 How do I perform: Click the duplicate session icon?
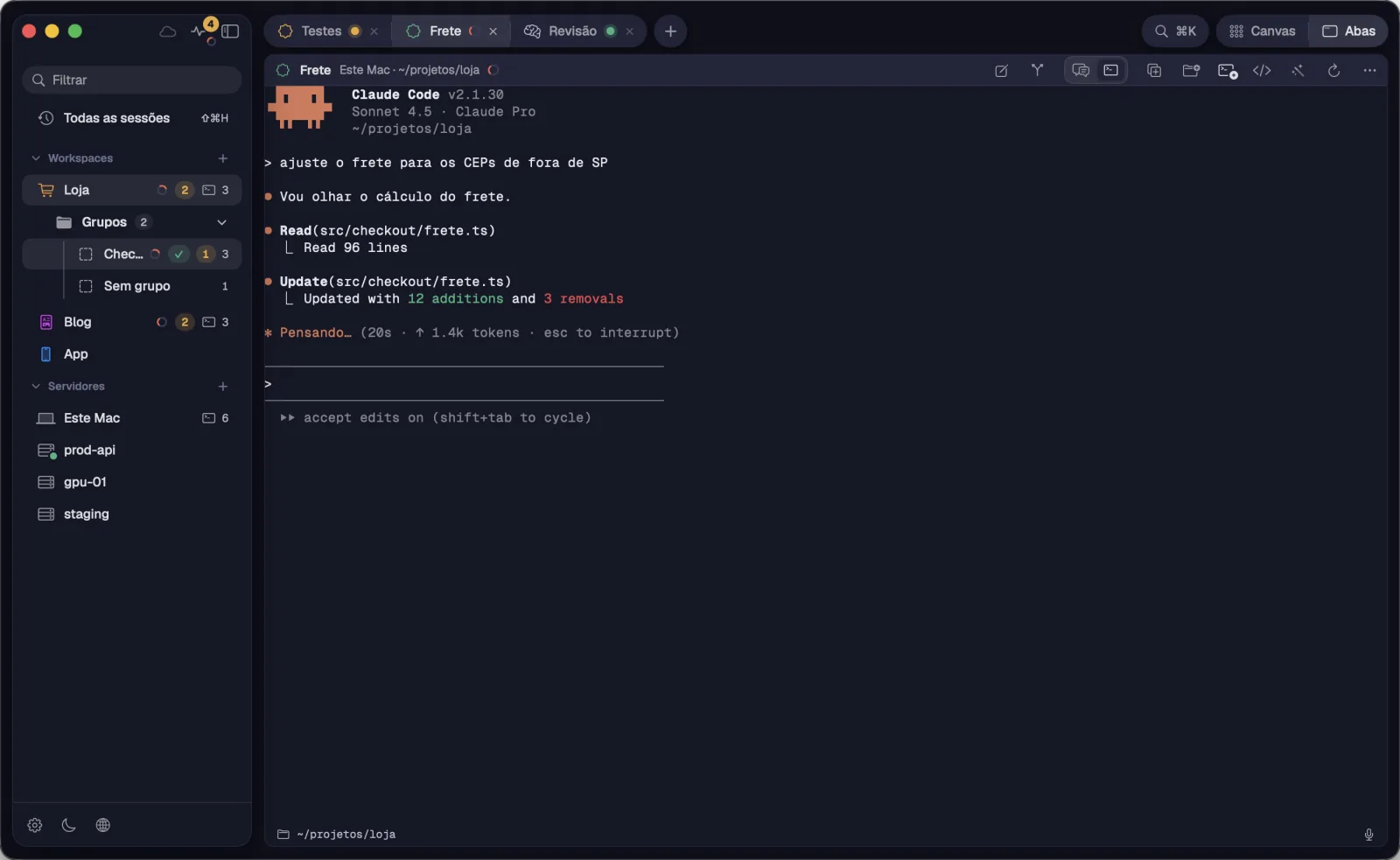(x=1154, y=71)
